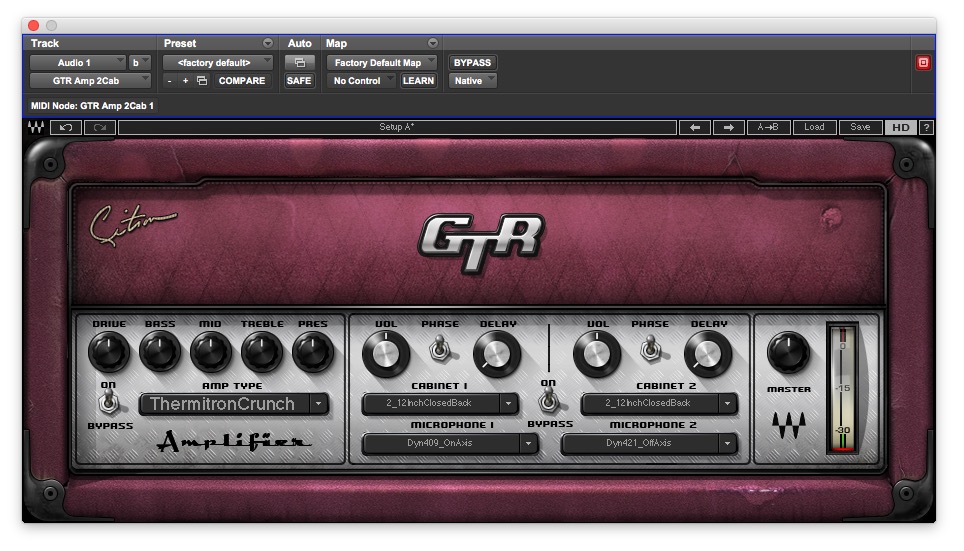Open the Audio 1 track selector

(x=78, y=63)
